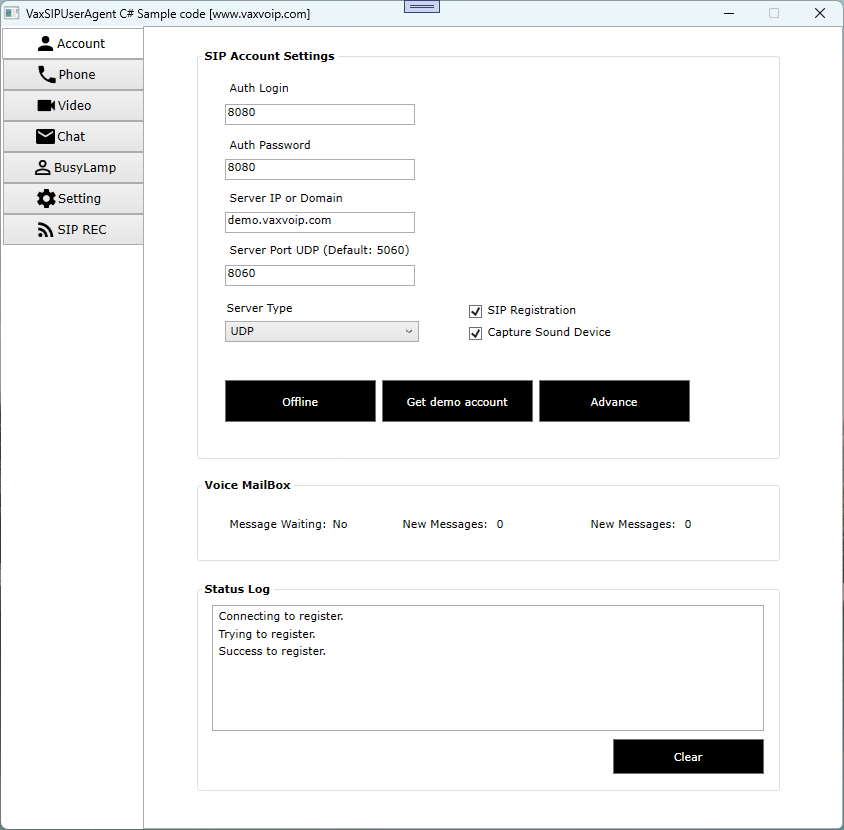Click inside the Status Log text box

[488, 668]
